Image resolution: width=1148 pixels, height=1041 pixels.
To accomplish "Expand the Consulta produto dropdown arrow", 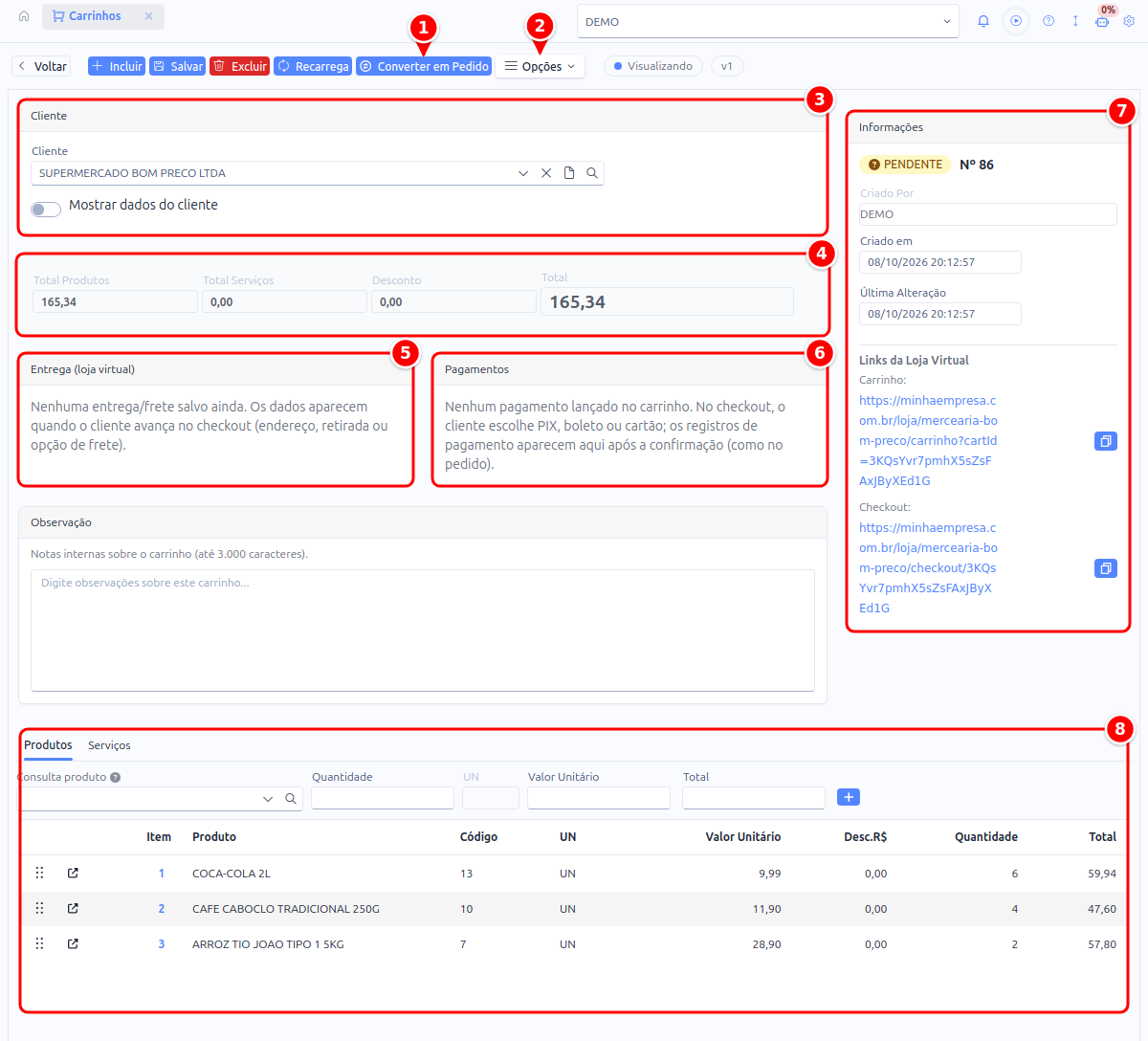I will pos(268,799).
